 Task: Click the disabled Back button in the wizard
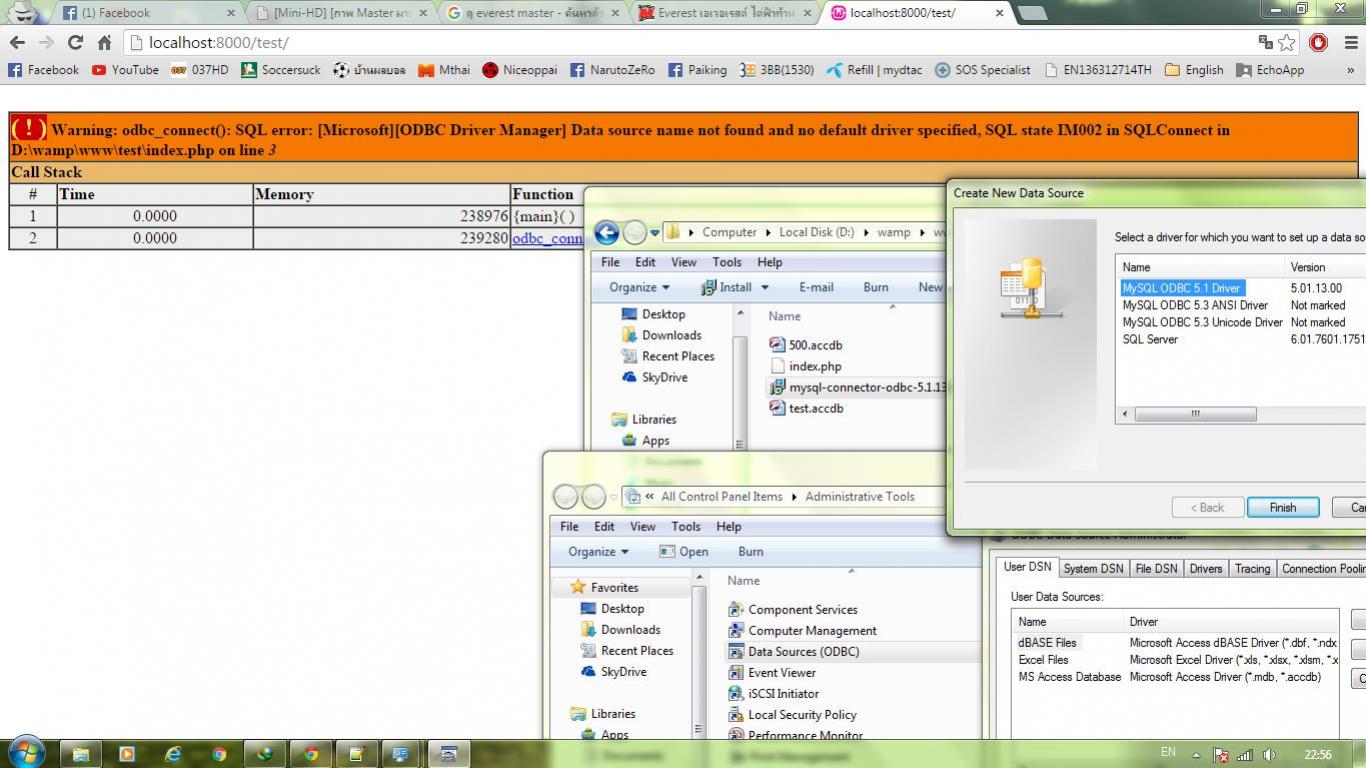(1208, 507)
